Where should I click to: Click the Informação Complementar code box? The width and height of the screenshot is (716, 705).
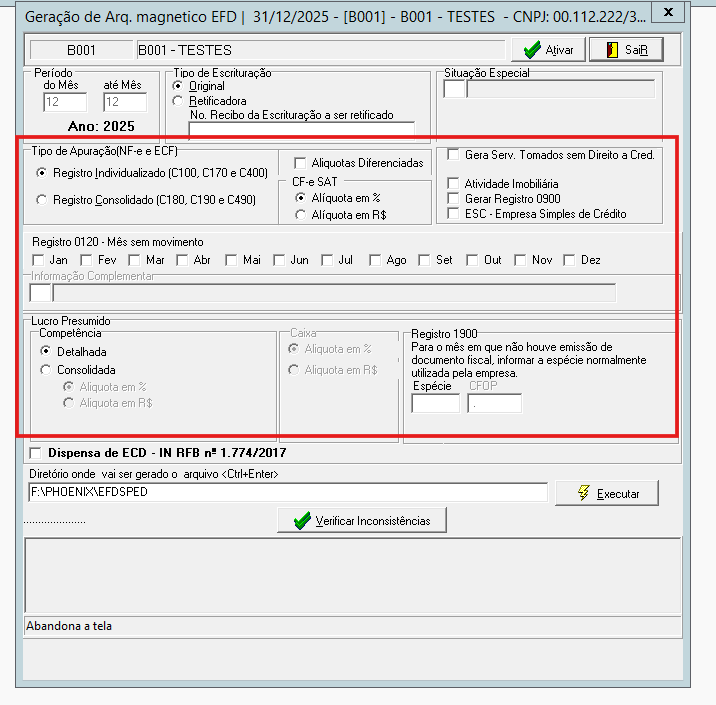tap(40, 293)
